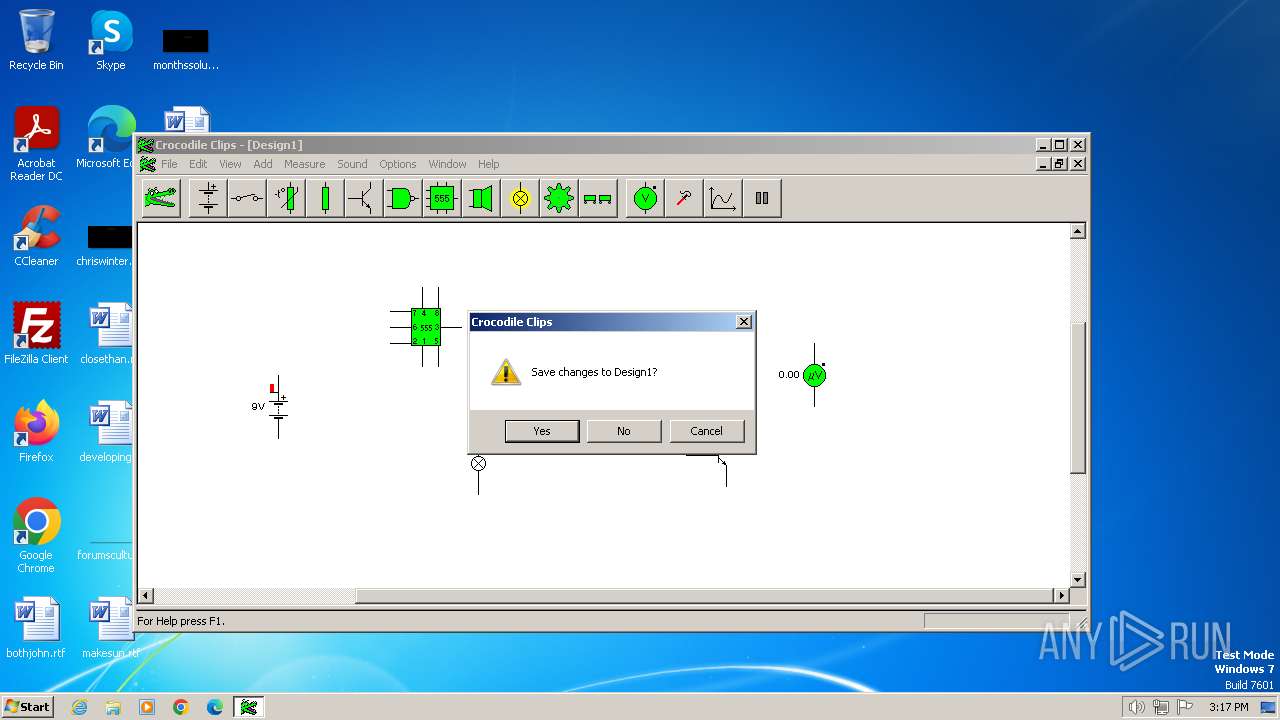This screenshot has width=1280, height=720.
Task: Open the connectors toolbar icon
Action: tap(598, 198)
